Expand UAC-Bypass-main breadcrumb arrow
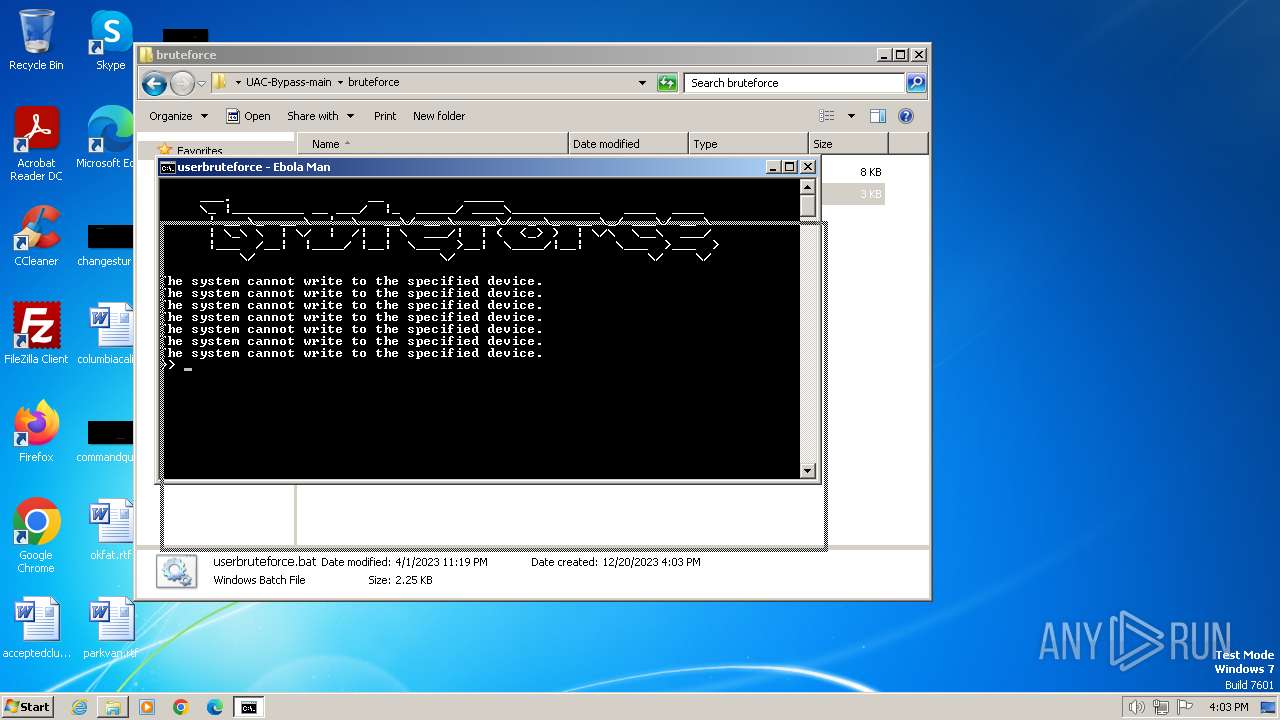Screen dimensions: 1280x720 coord(340,83)
